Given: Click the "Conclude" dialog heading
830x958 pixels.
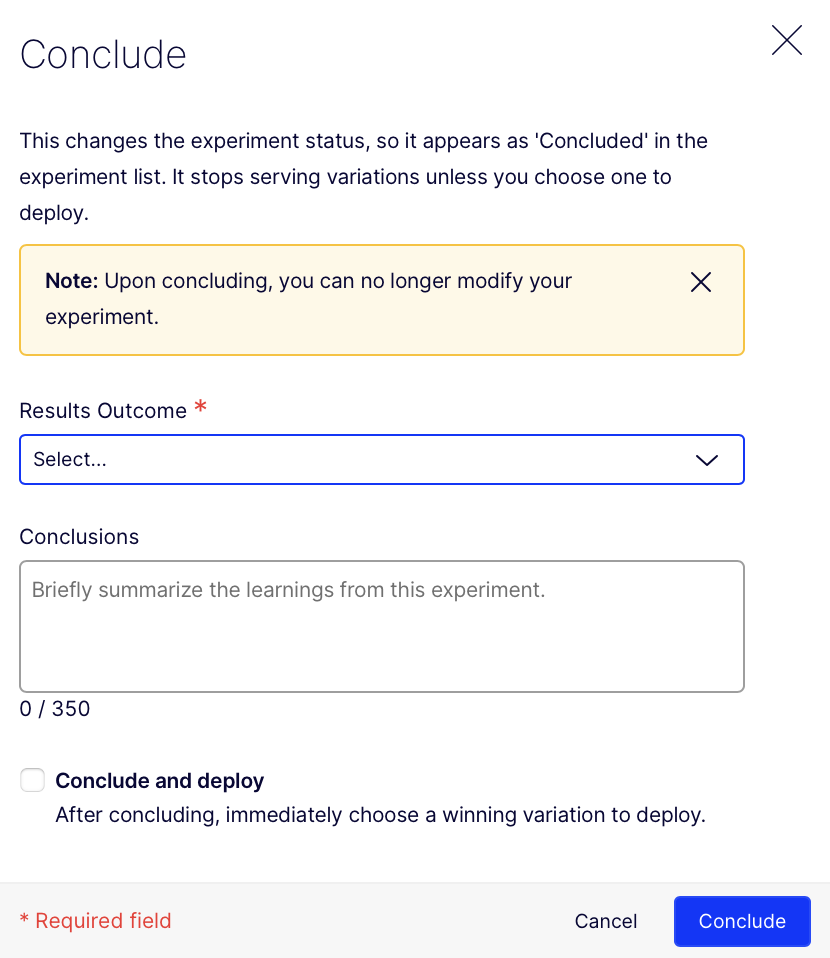Looking at the screenshot, I should (103, 54).
